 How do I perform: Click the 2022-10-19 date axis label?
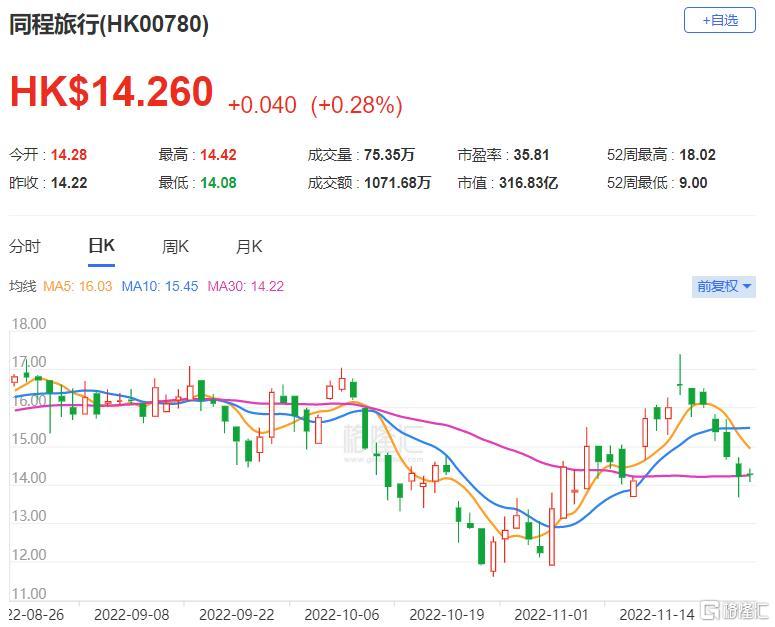coord(447,615)
